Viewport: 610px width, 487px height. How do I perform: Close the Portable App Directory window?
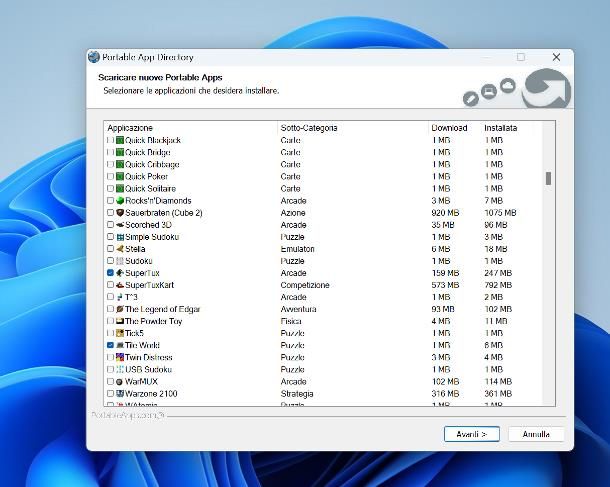point(556,57)
